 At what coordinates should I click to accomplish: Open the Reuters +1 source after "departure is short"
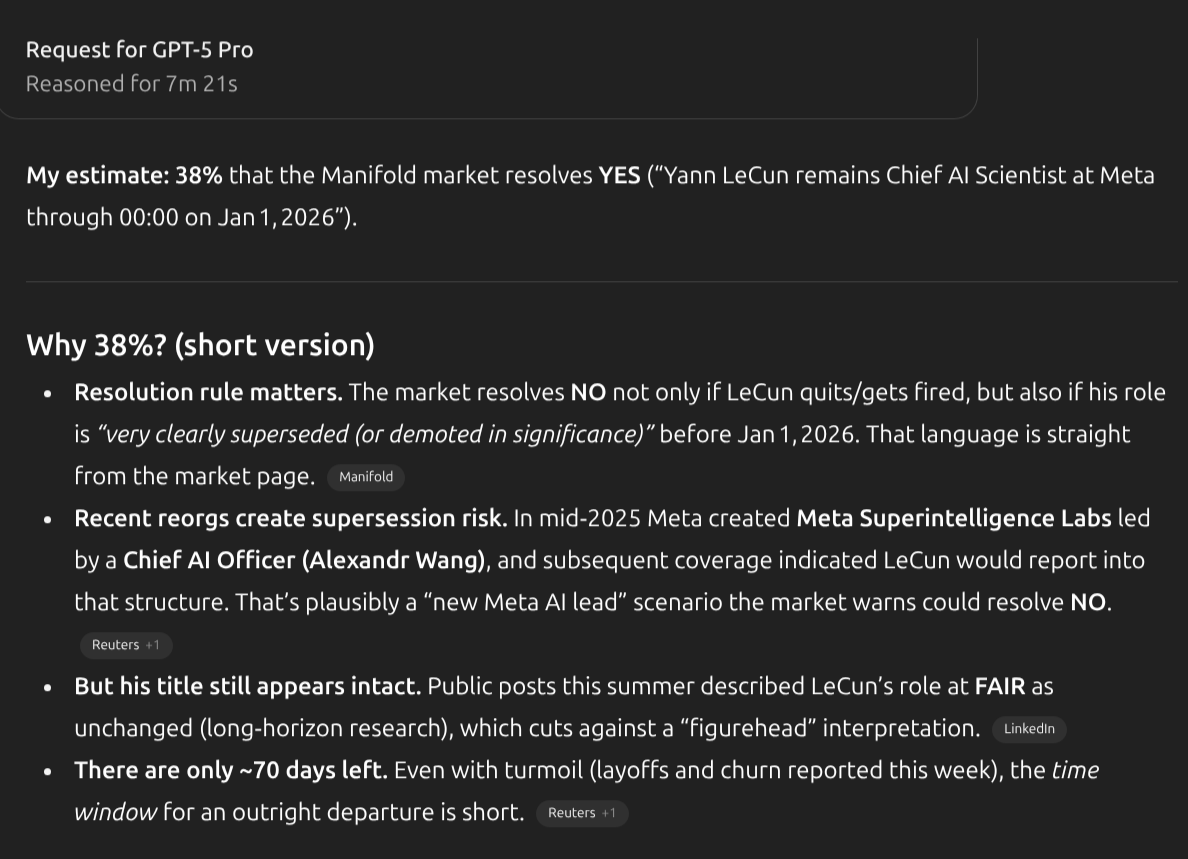[581, 813]
